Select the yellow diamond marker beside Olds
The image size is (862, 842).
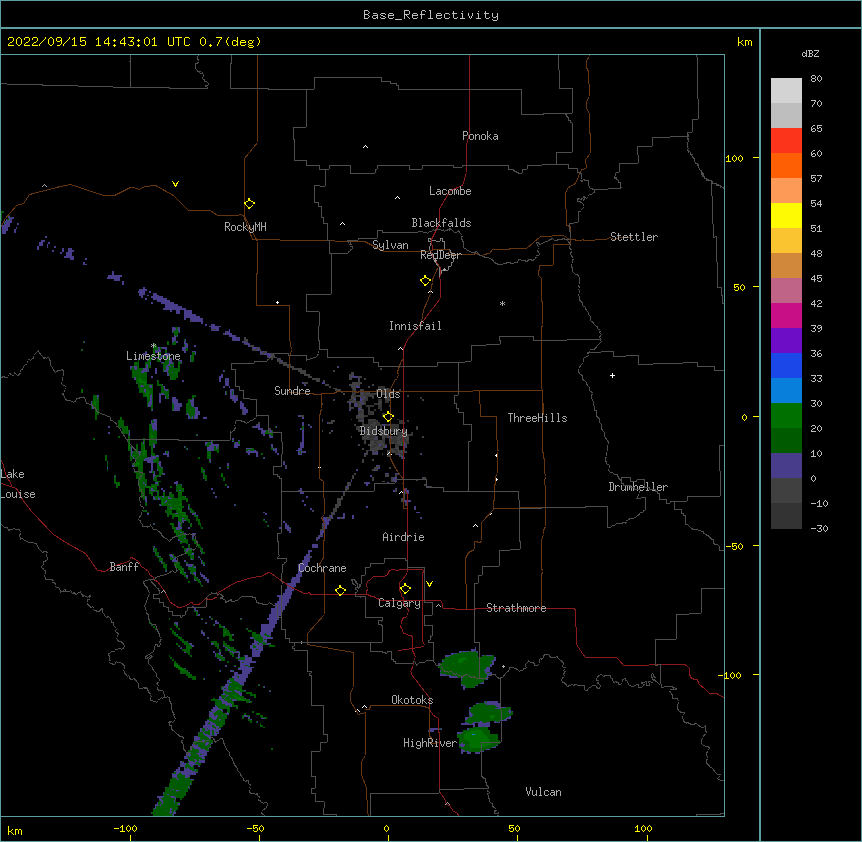[x=388, y=416]
